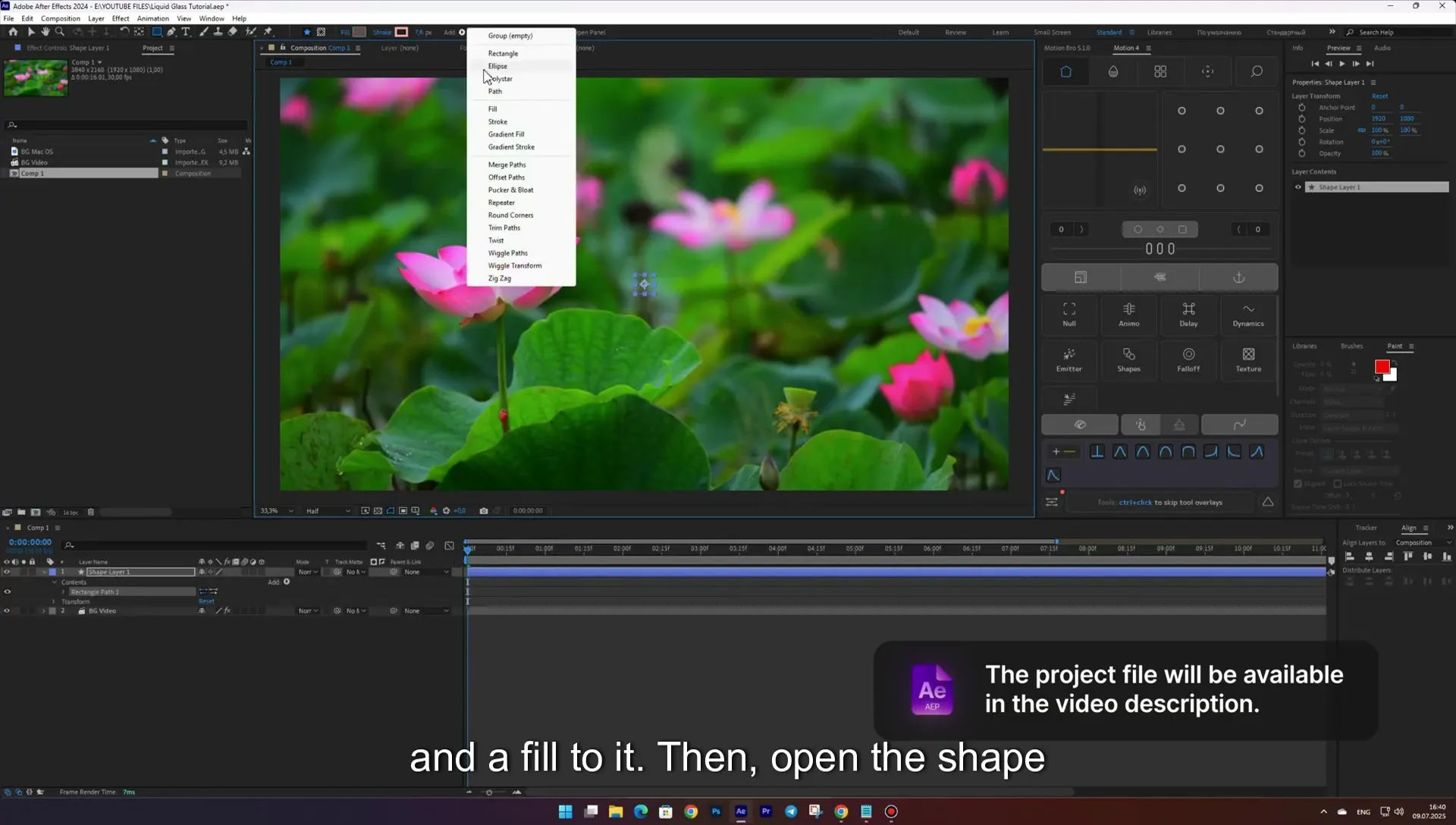
Task: Open the red foreground color in Paint
Action: tap(1382, 367)
